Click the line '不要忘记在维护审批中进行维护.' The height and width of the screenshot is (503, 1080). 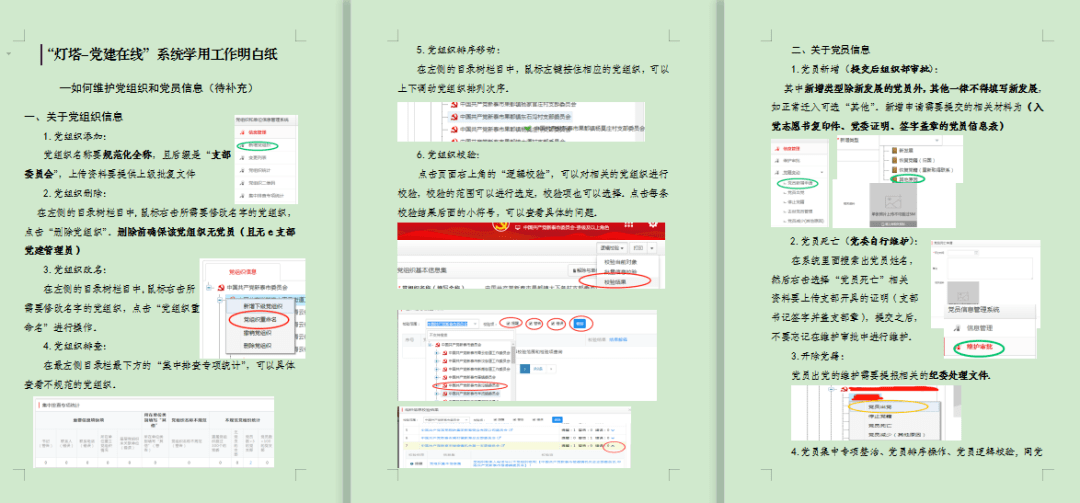[x=840, y=336]
